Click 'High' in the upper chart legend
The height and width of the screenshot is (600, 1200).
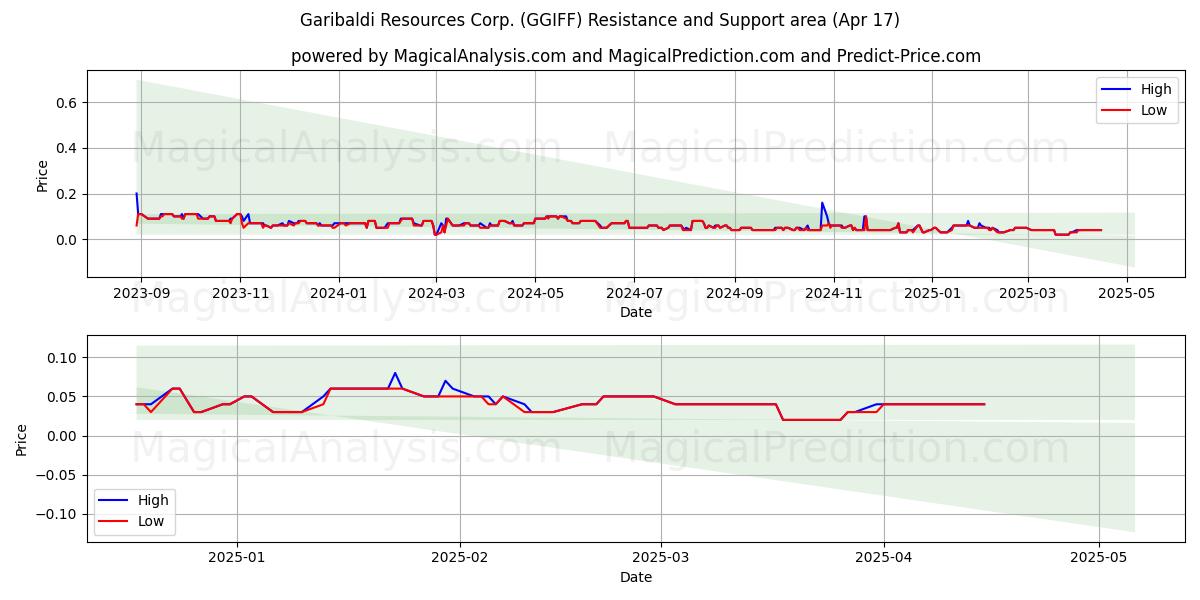click(1156, 89)
